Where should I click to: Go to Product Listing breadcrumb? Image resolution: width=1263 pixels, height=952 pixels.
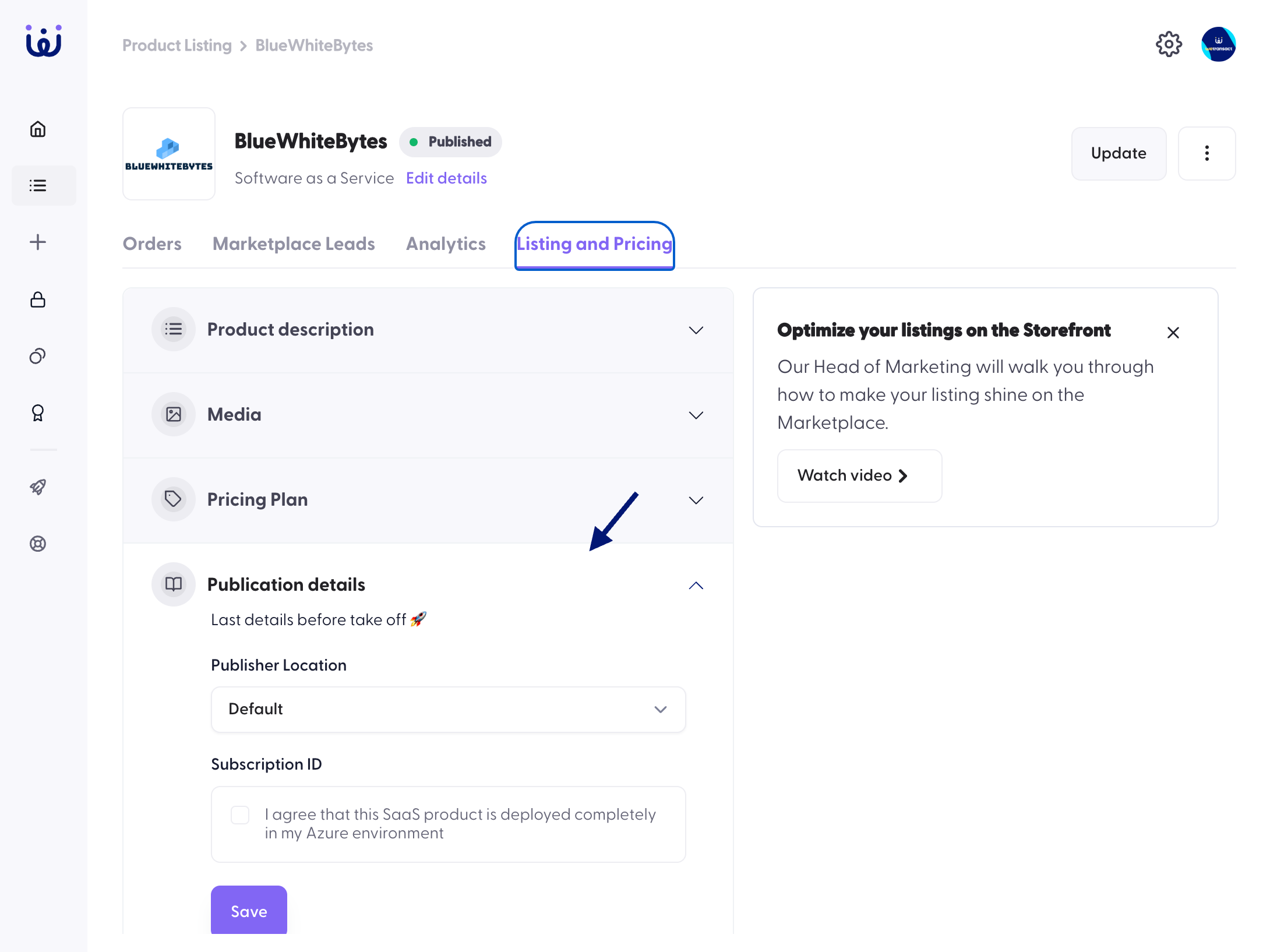click(x=177, y=45)
